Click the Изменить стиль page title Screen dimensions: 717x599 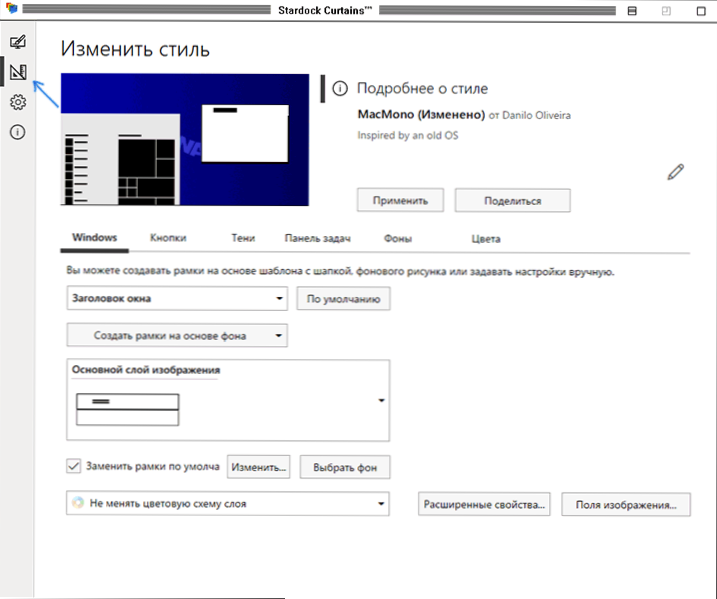coord(135,49)
